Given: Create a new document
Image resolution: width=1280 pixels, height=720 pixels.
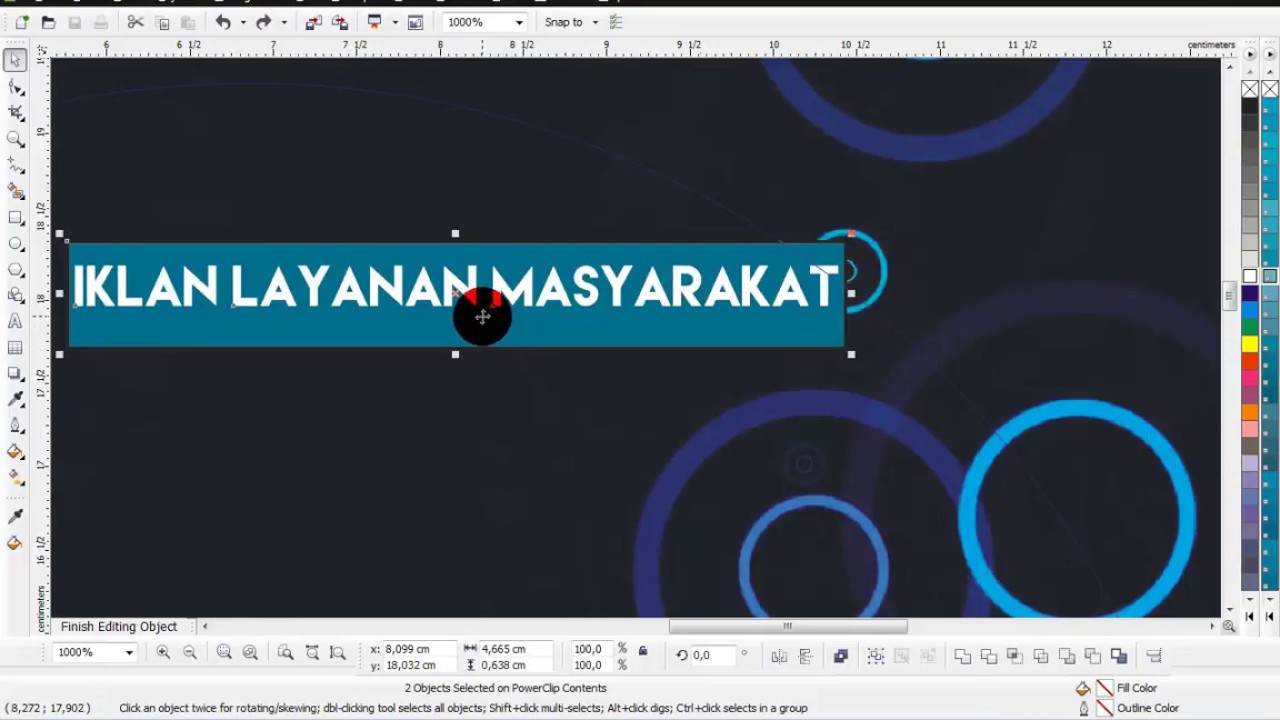Looking at the screenshot, I should [22, 22].
